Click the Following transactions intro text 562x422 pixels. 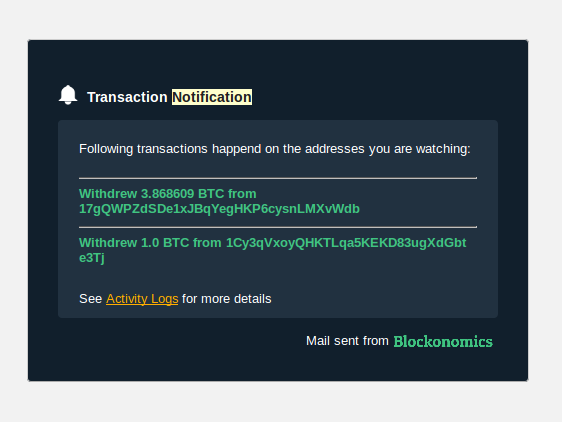(x=275, y=149)
